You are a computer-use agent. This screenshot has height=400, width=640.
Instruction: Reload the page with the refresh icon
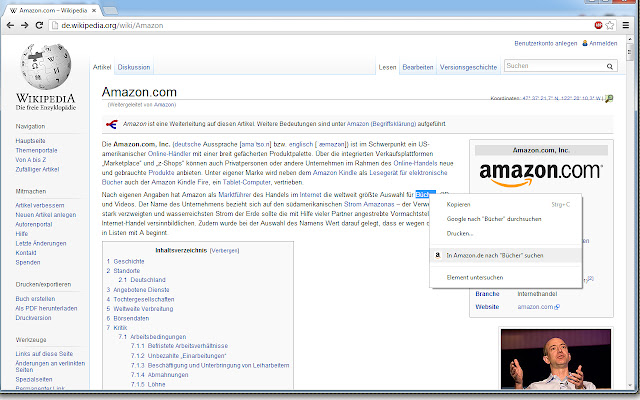pos(39,25)
